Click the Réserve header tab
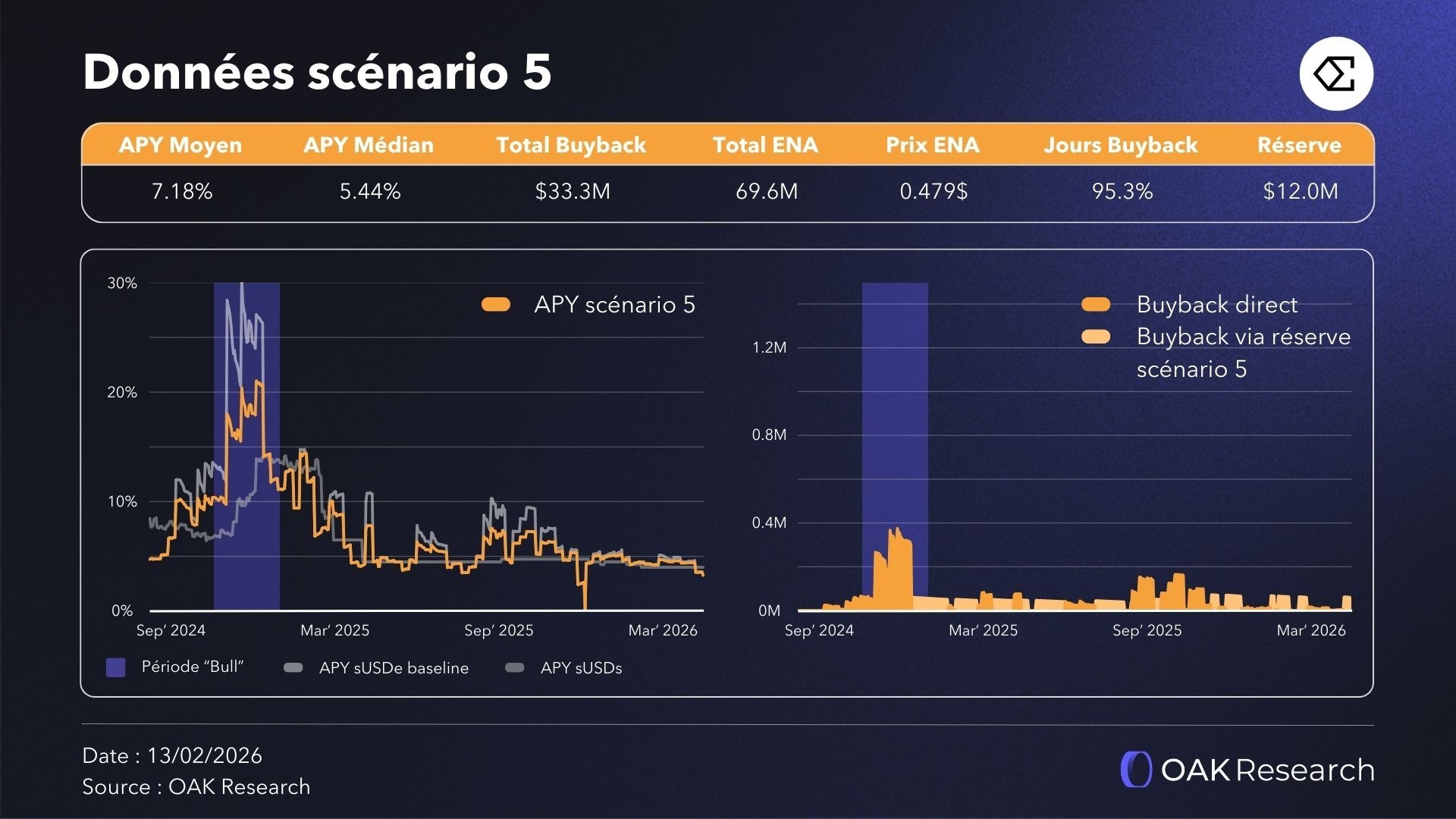 pyautogui.click(x=1300, y=145)
